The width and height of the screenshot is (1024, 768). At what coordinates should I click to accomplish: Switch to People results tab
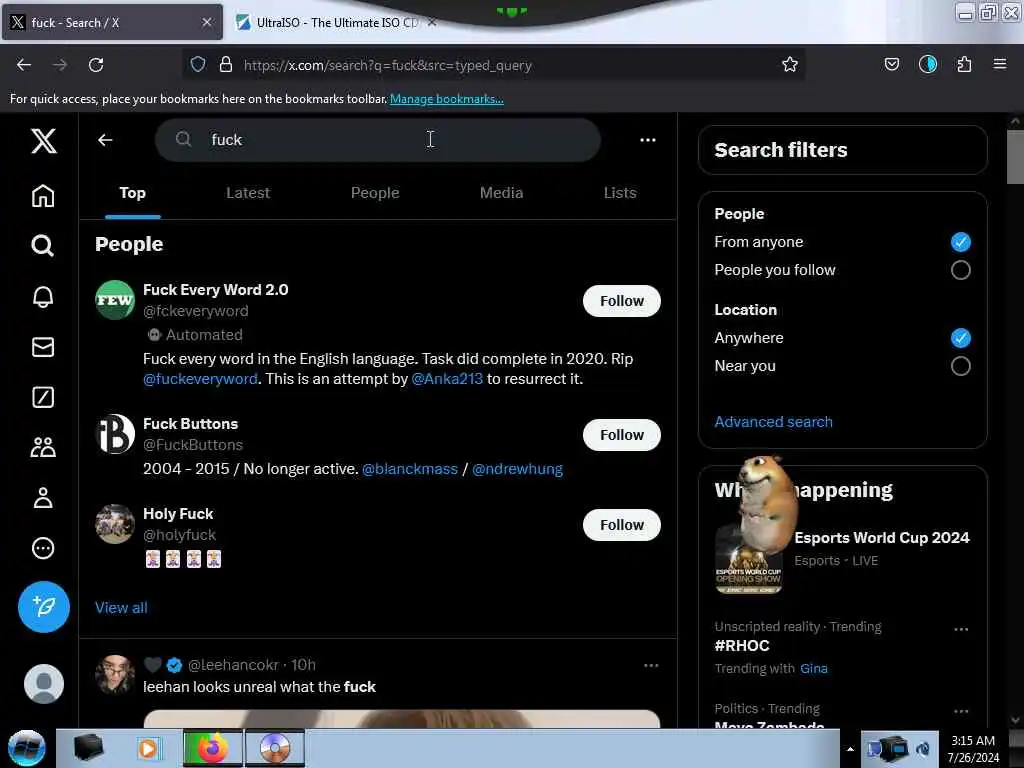click(375, 193)
